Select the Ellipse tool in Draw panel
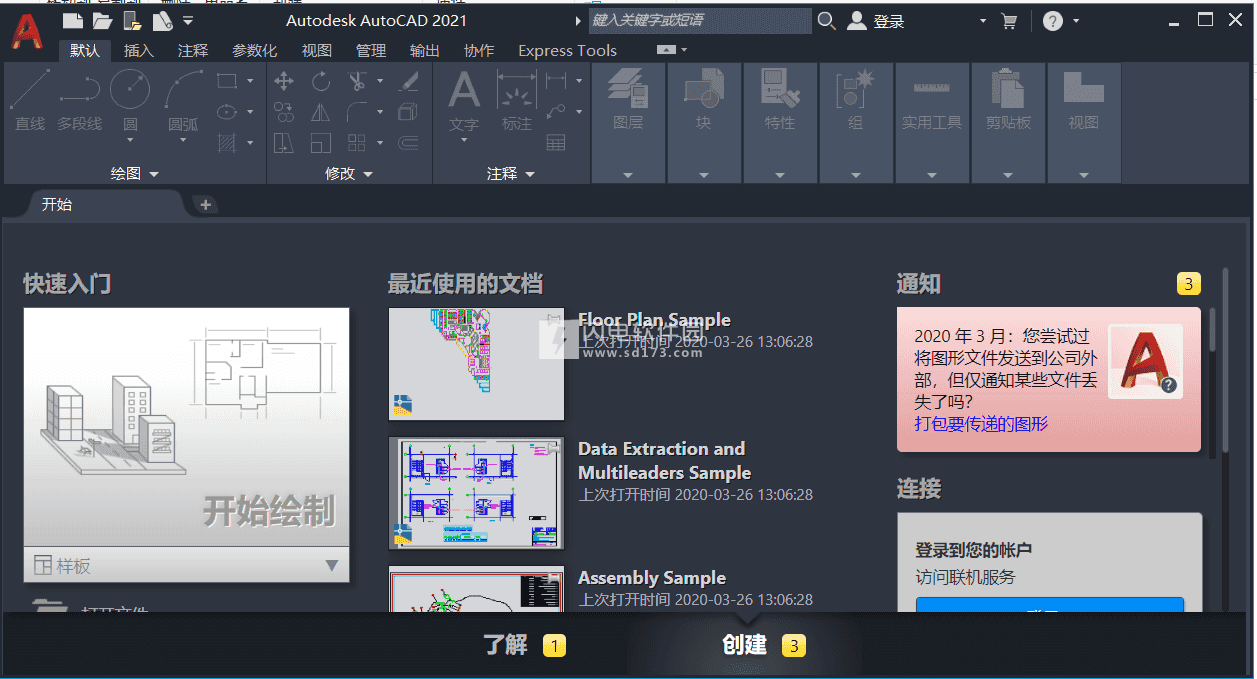The width and height of the screenshot is (1257, 679). pos(227,112)
